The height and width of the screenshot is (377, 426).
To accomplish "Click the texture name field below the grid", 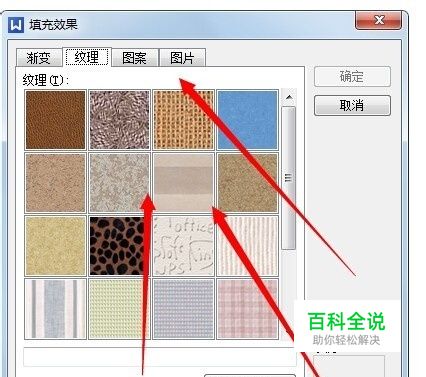I will 160,357.
